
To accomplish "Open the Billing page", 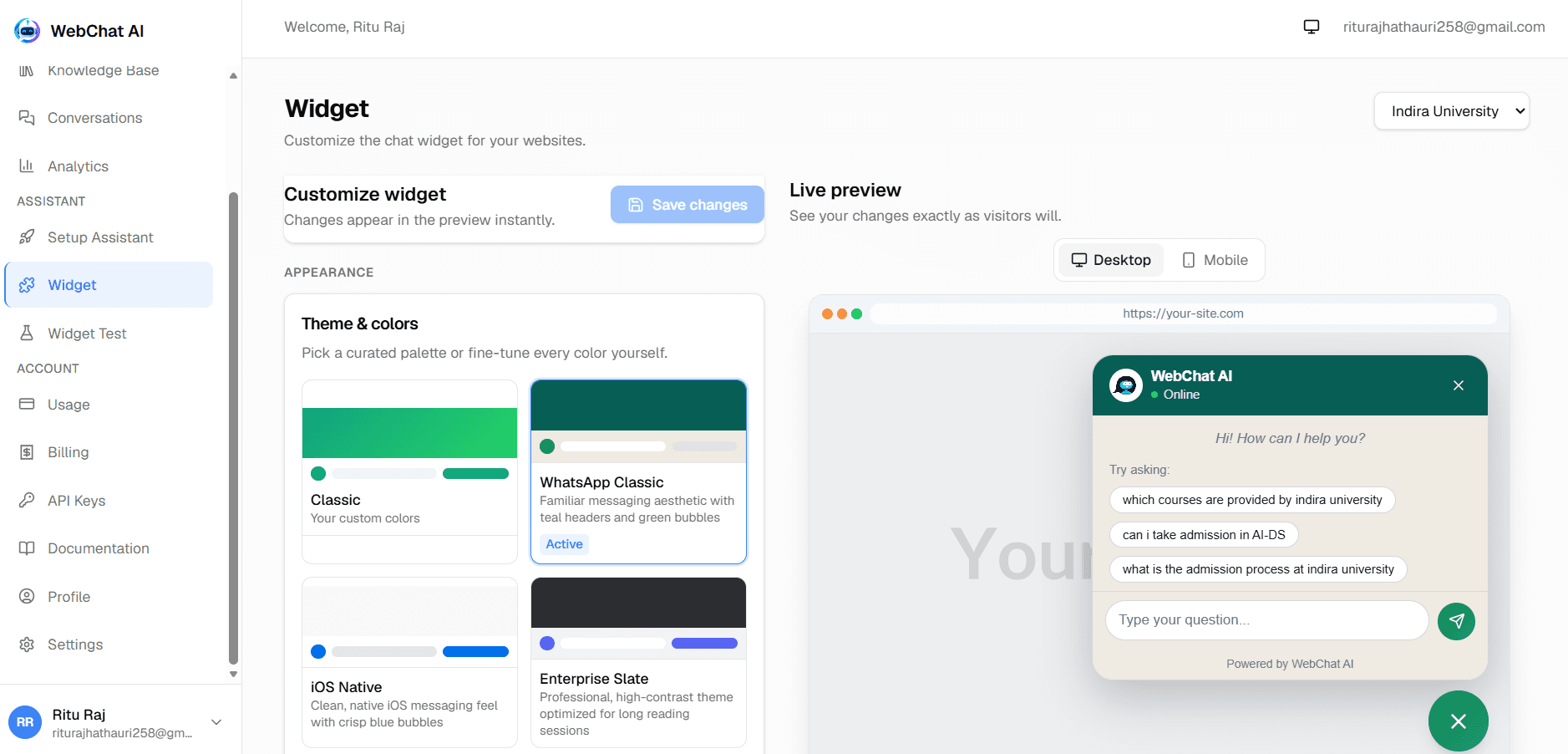I will tap(109, 452).
